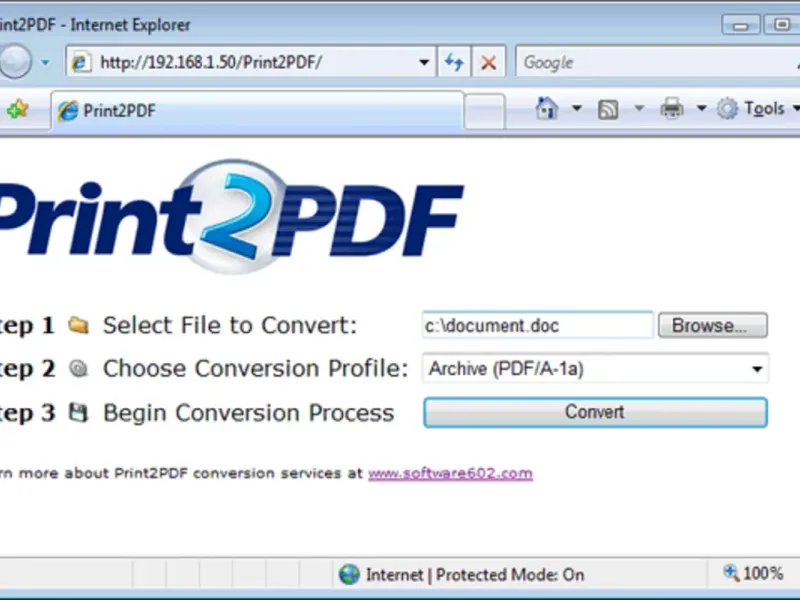Click the RSS feeds icon
The width and height of the screenshot is (800, 600).
point(608,109)
